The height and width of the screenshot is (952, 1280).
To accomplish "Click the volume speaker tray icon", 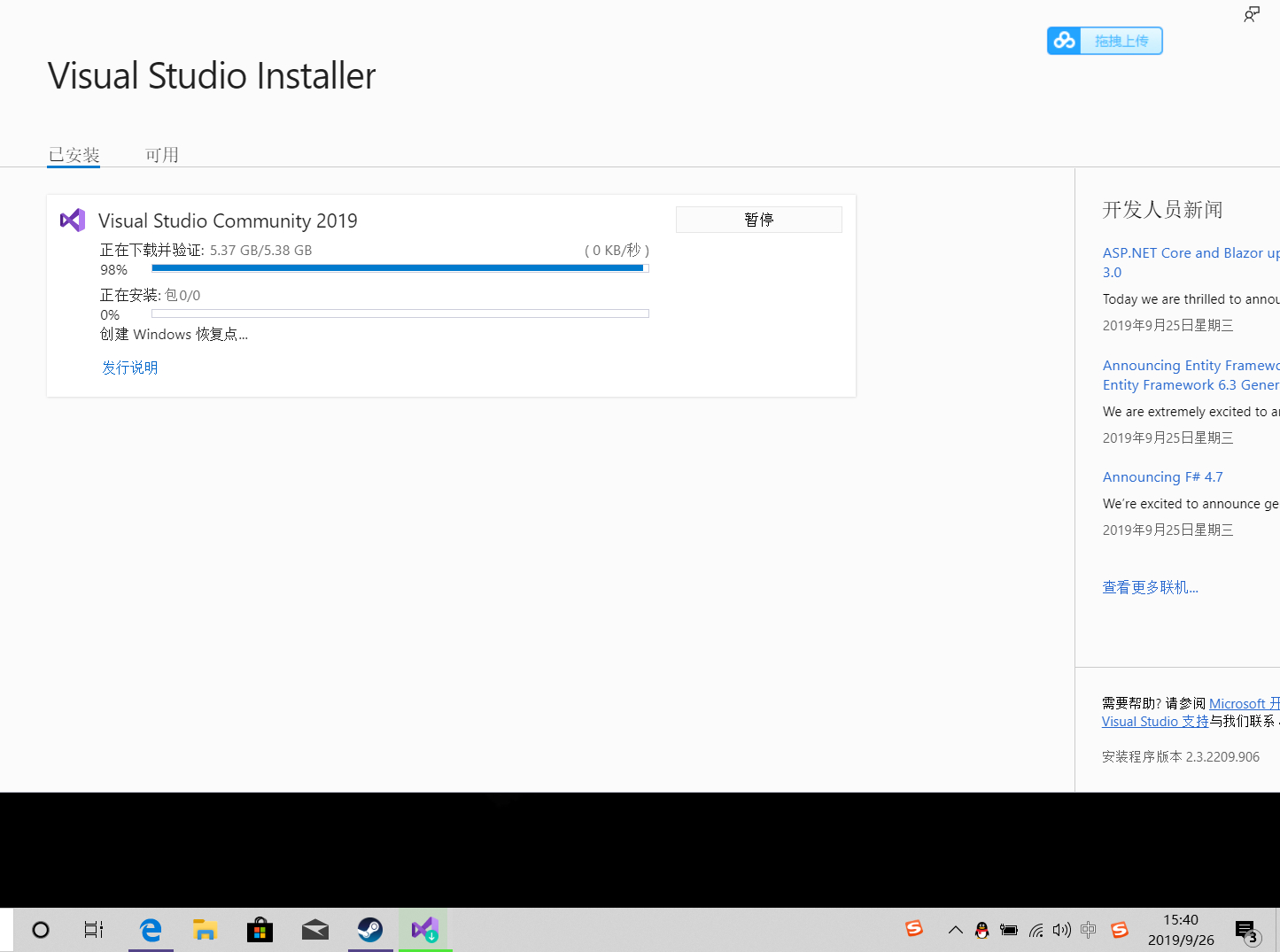I will 1062,930.
